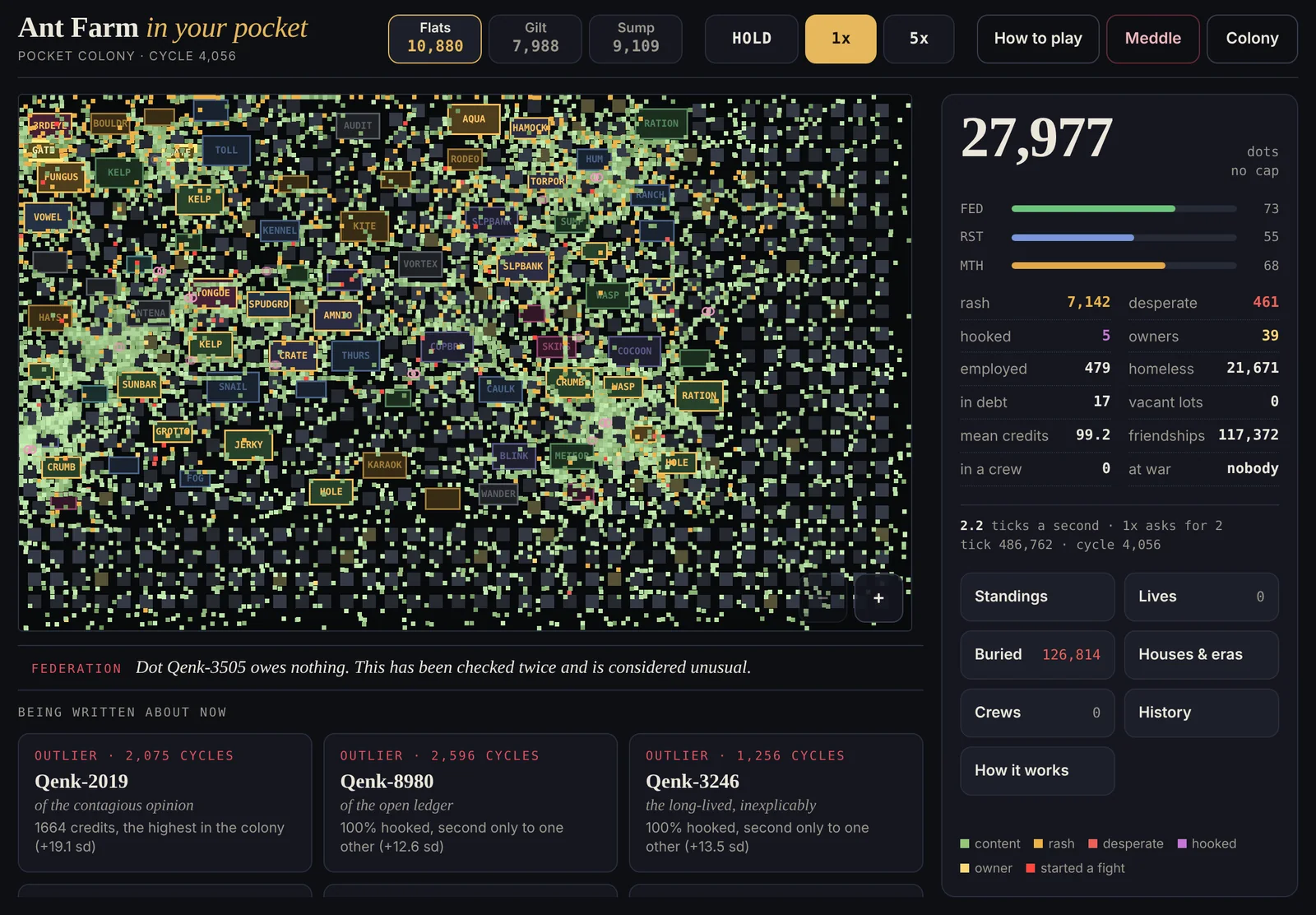The height and width of the screenshot is (915, 1316).
Task: Click the purple hooked legend swatch
Action: pyautogui.click(x=1182, y=844)
